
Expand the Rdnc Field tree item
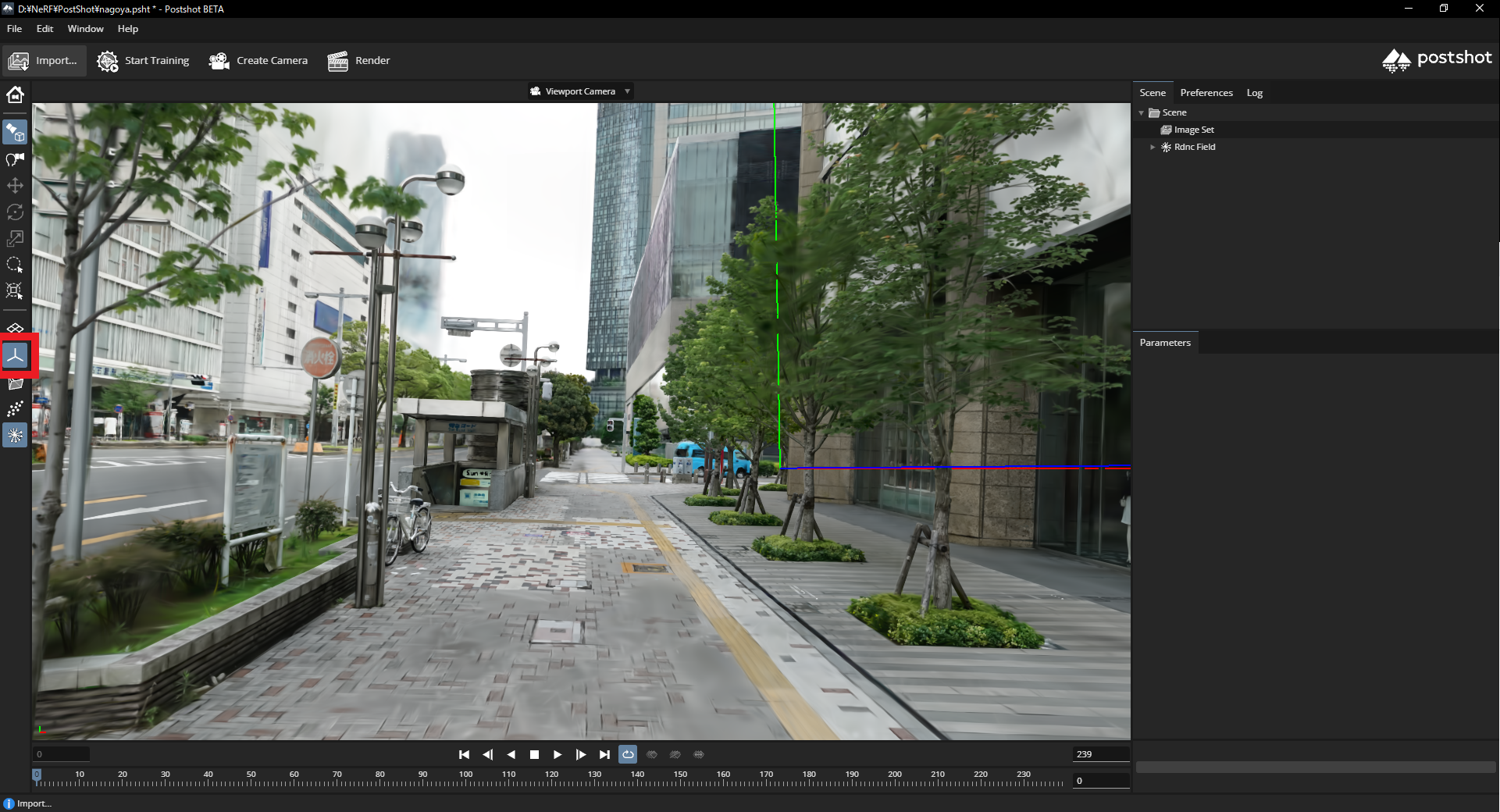1153,147
